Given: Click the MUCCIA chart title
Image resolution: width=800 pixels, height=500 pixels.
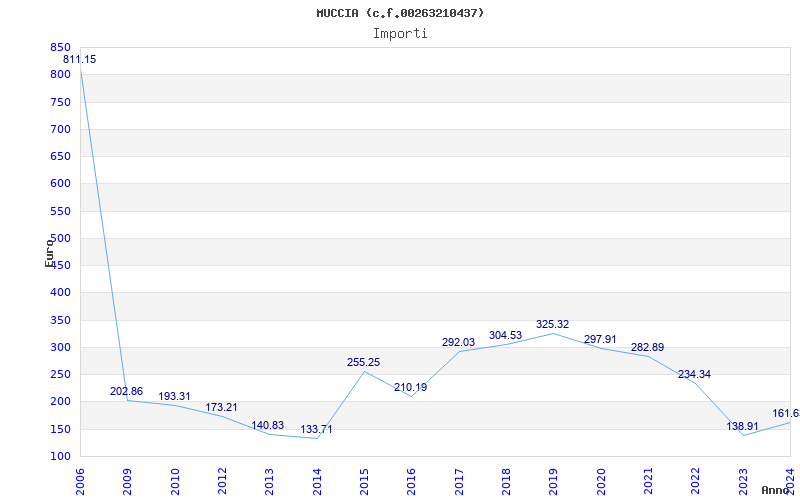Looking at the screenshot, I should coord(400,13).
